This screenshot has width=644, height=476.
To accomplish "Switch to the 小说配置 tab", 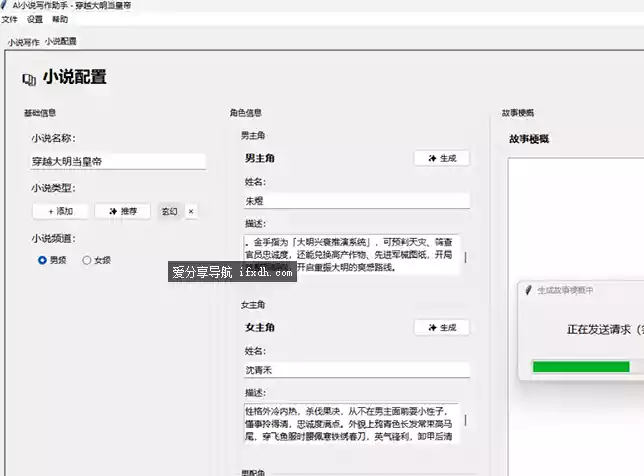I will tap(61, 41).
